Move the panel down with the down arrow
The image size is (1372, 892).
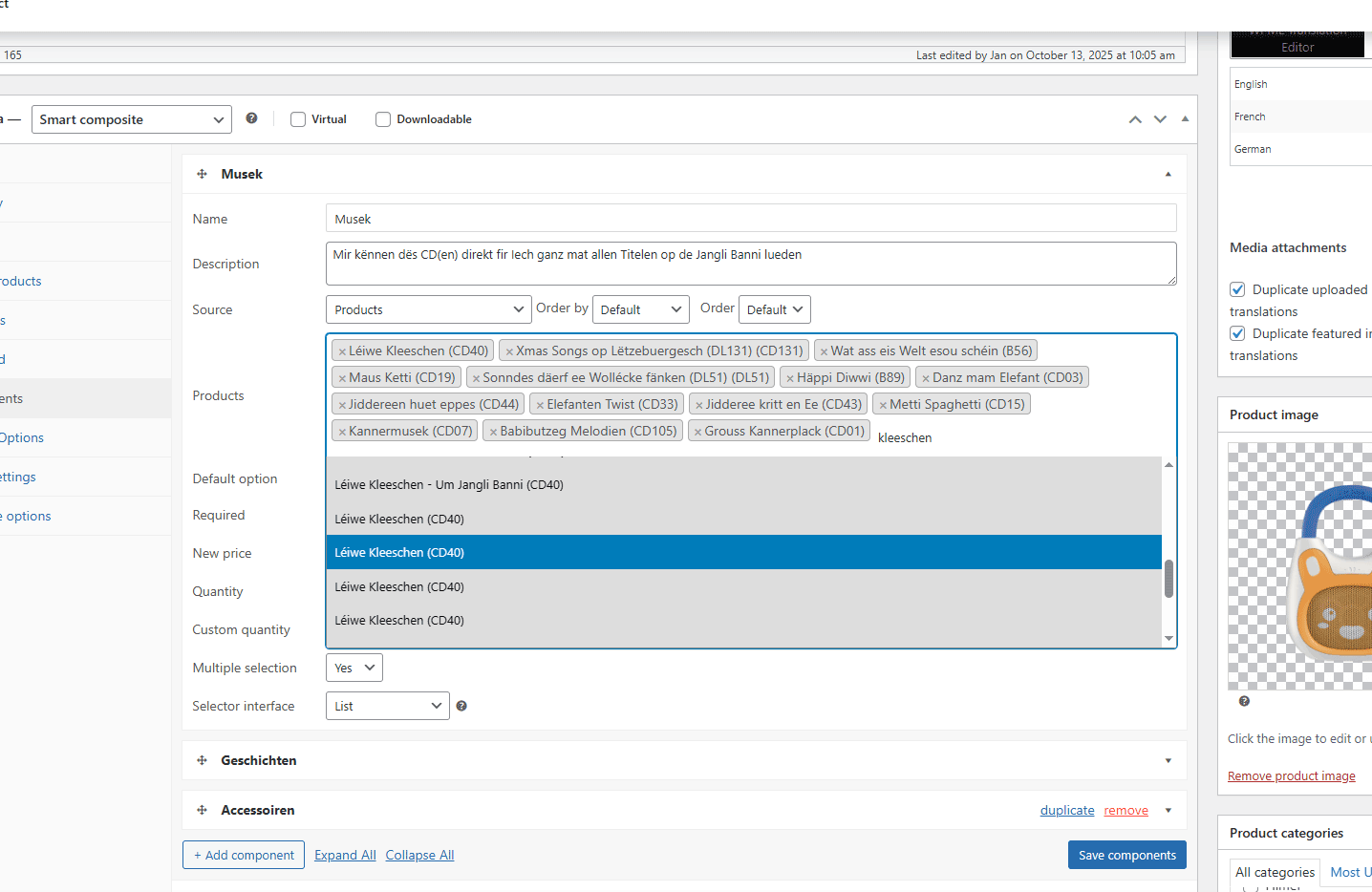(x=1160, y=119)
